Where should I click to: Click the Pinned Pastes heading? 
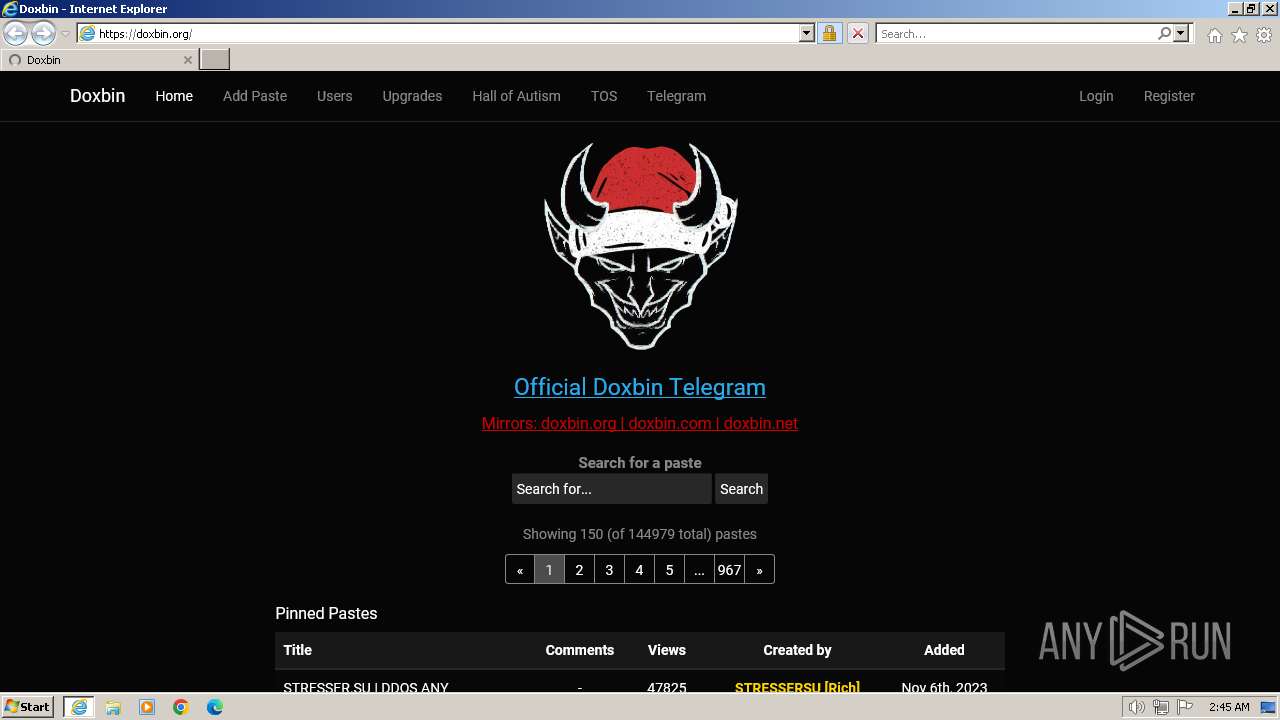[326, 613]
